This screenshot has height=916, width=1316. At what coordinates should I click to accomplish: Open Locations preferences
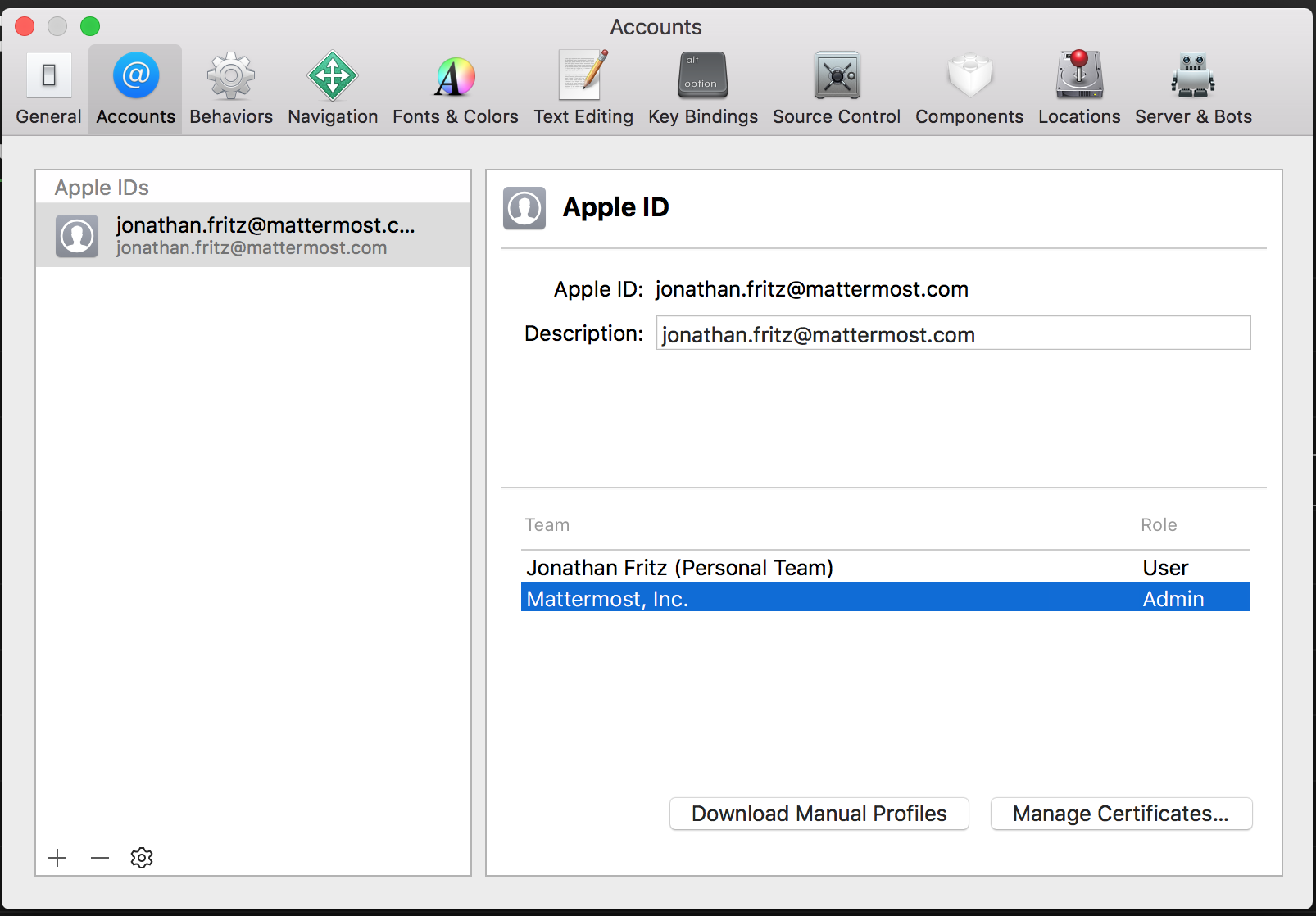(x=1078, y=88)
